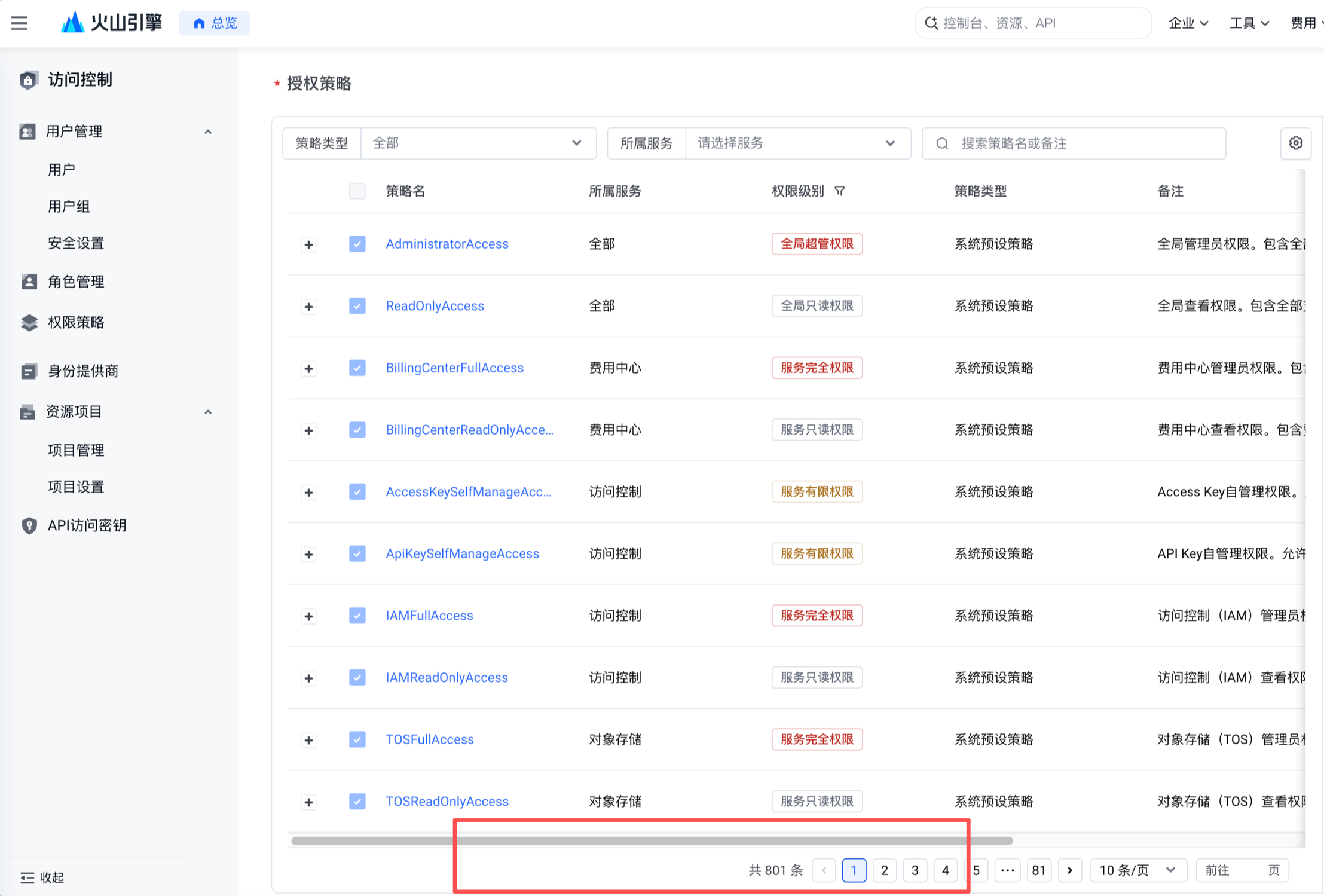This screenshot has height=896, width=1324.
Task: Click the collapse sidebar icon
Action: point(27,877)
